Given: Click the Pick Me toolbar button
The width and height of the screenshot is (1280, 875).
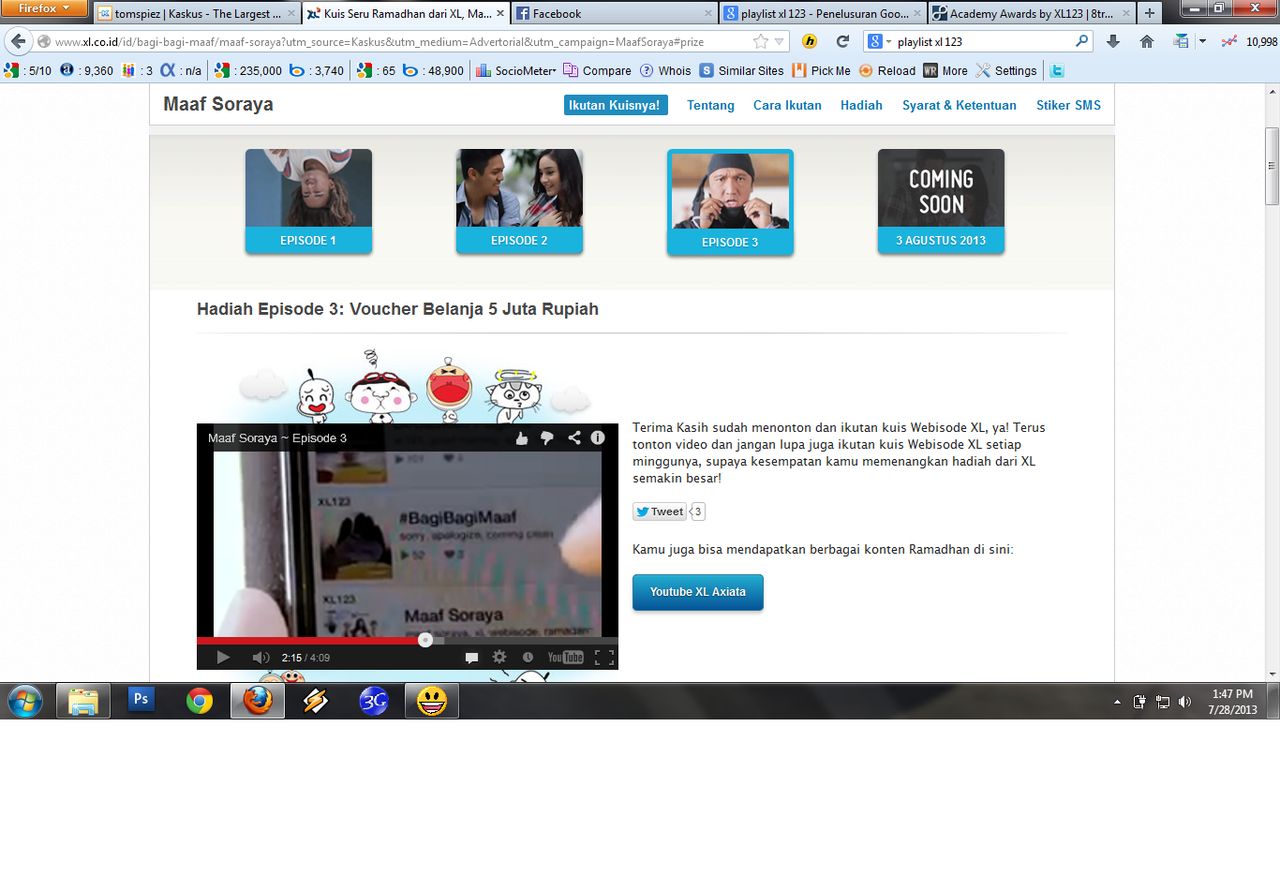Looking at the screenshot, I should click(x=821, y=71).
